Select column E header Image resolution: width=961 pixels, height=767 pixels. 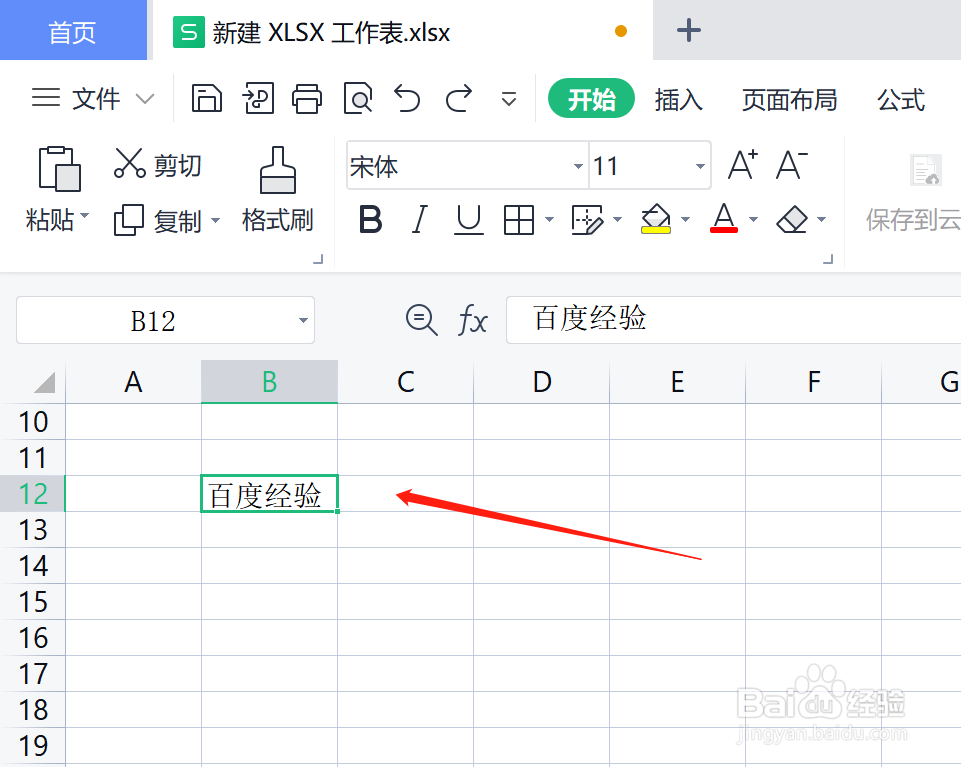click(x=677, y=382)
